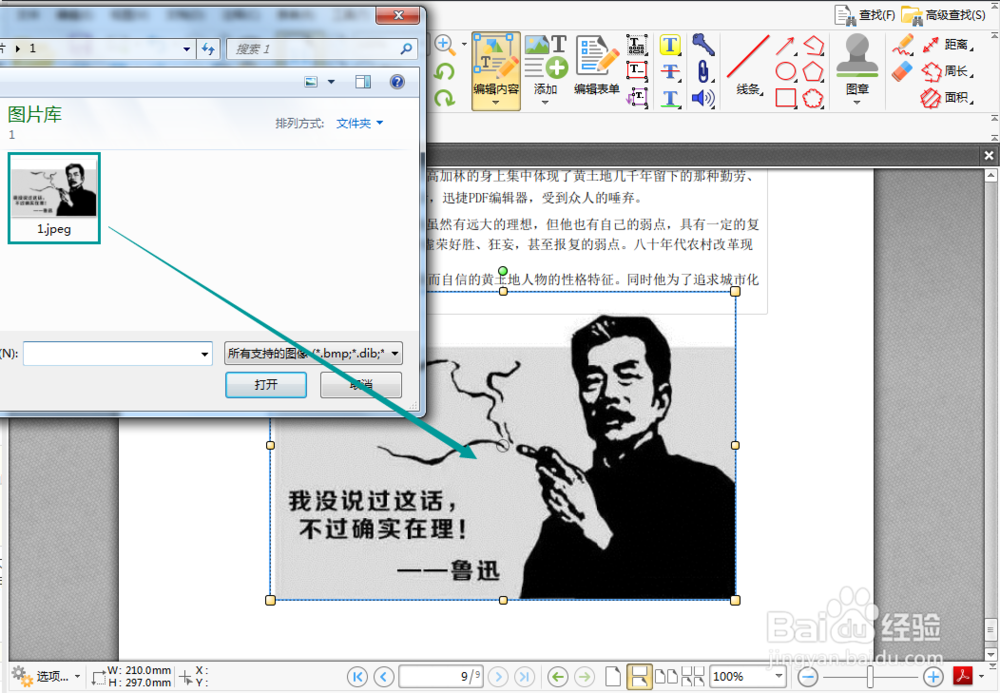
Task: Toggle single page view mode
Action: point(614,677)
